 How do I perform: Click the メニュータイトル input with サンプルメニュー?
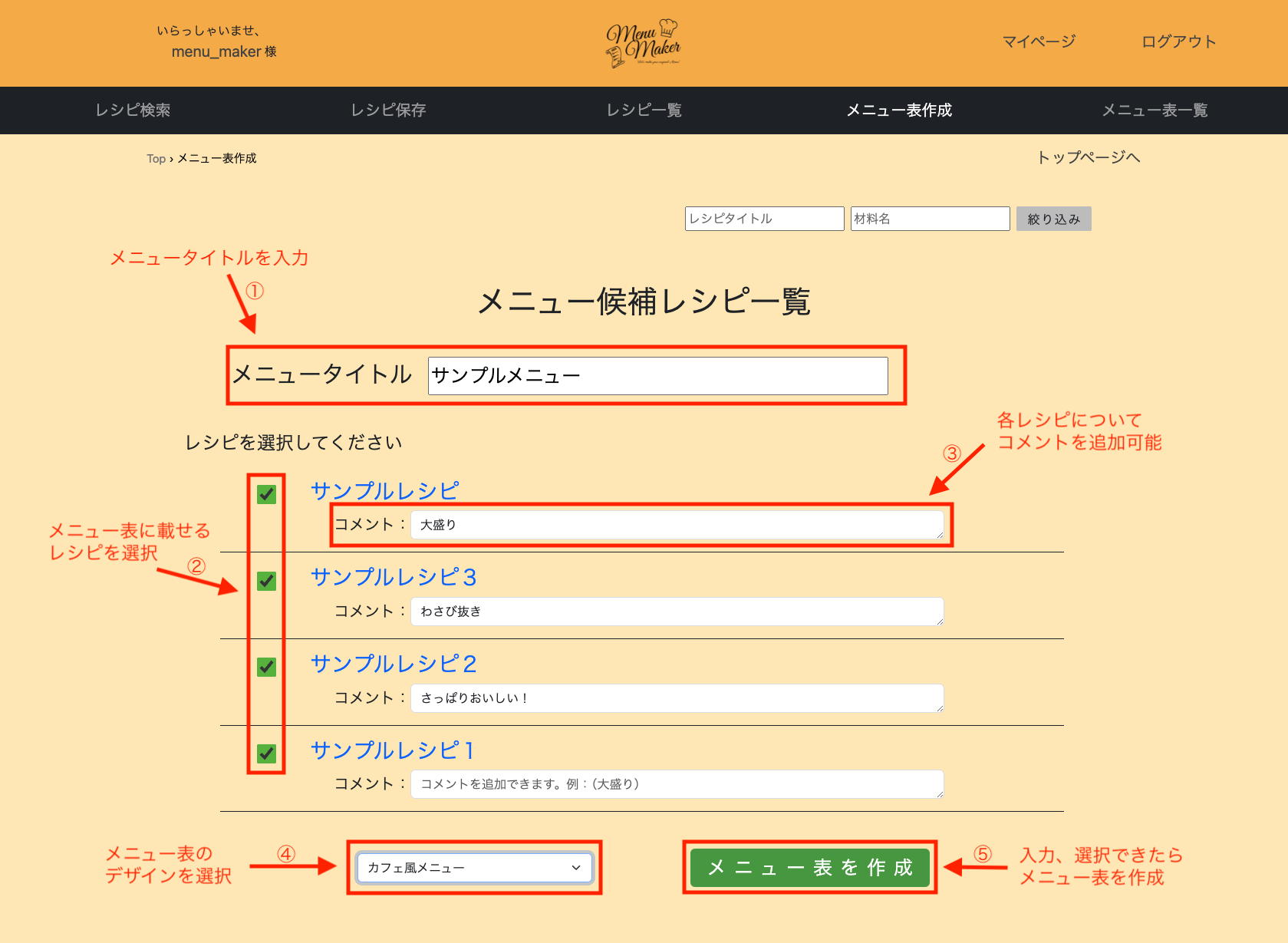tap(657, 375)
